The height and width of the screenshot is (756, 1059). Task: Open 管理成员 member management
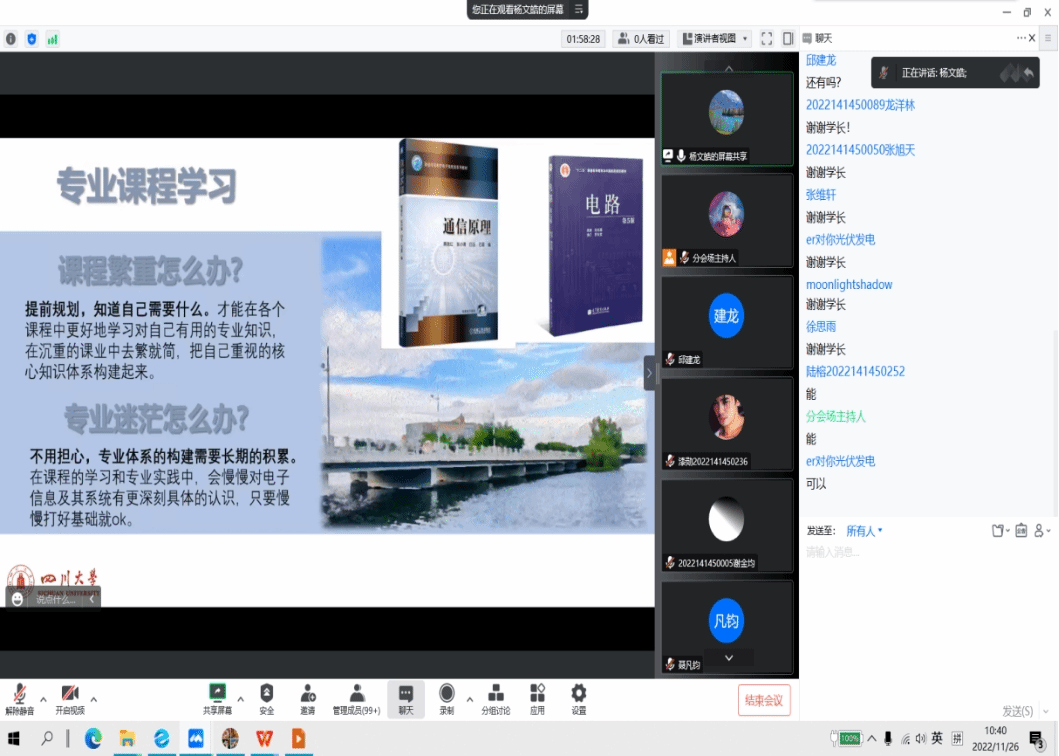pos(356,697)
